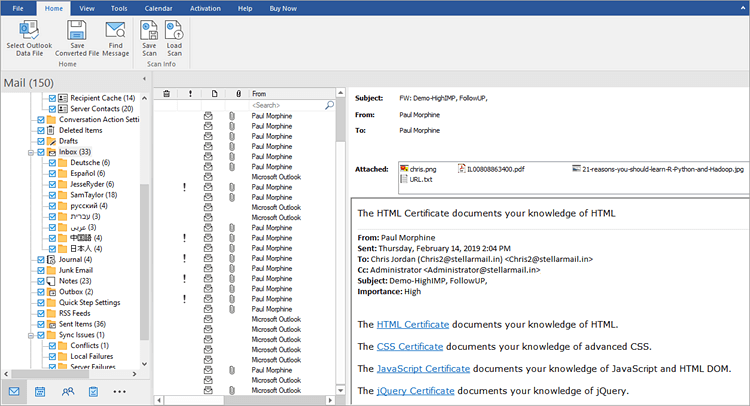
Task: Open Contacts view from bottom bar
Action: pyautogui.click(x=67, y=391)
